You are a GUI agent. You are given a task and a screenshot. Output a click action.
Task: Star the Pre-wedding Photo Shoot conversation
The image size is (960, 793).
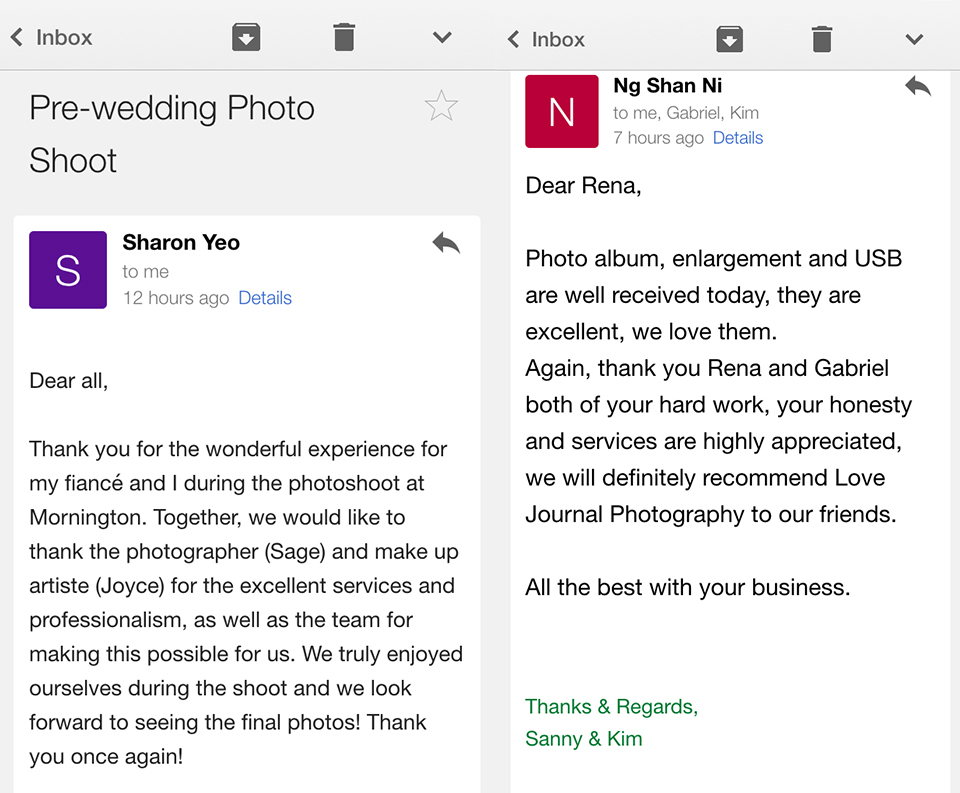[441, 106]
